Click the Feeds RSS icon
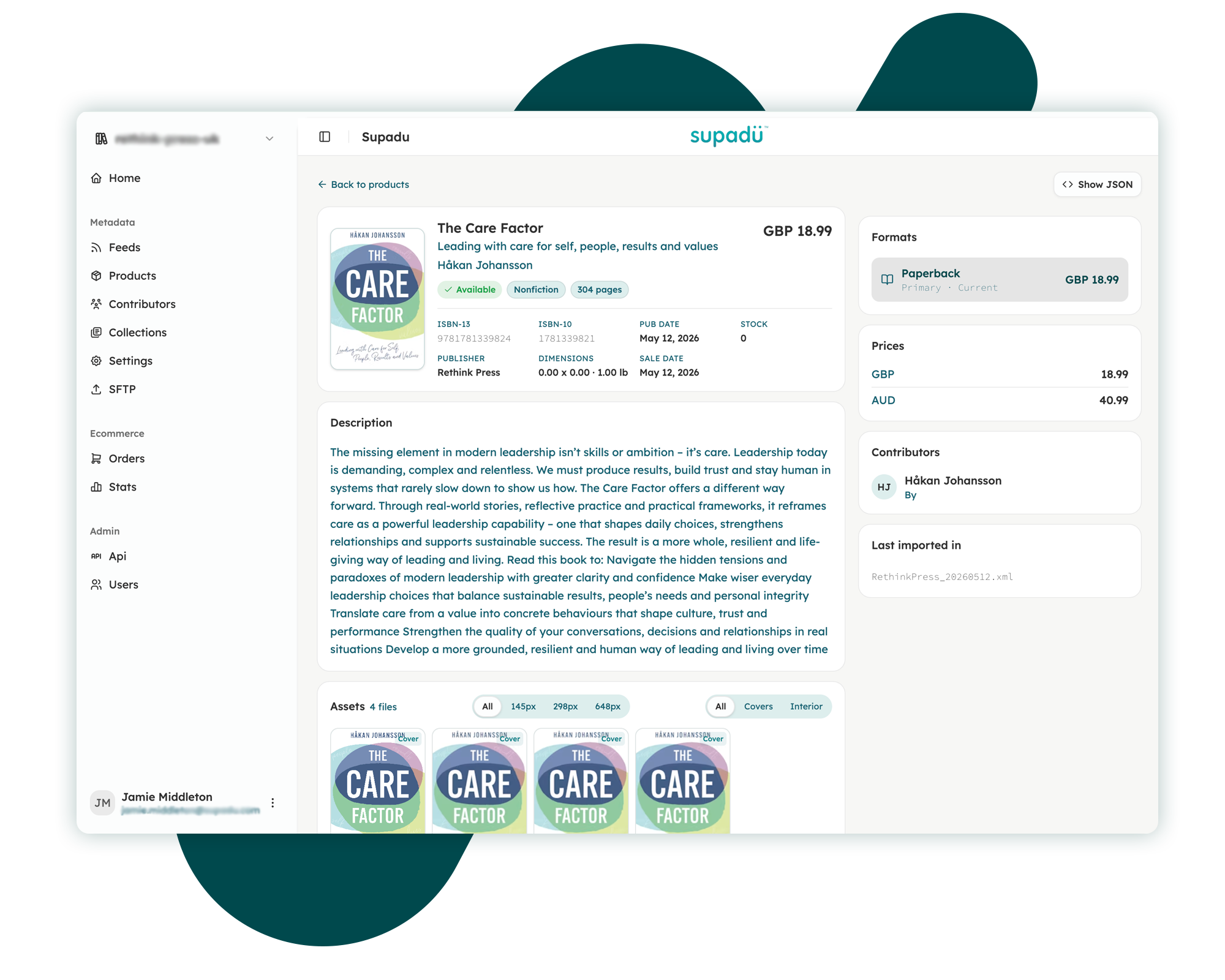Screen dimensions: 1225x980 (96, 247)
